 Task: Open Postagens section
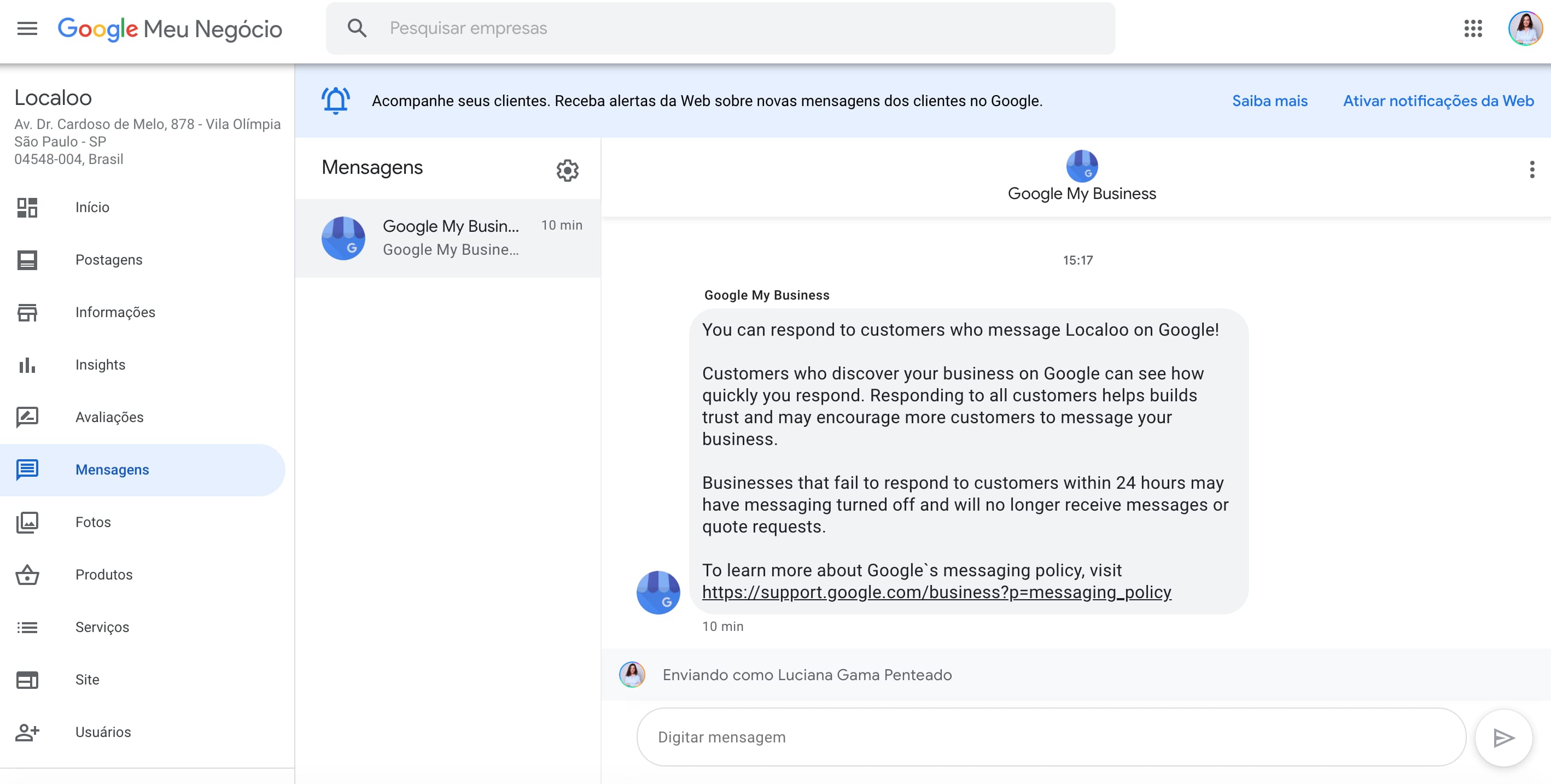pos(108,260)
